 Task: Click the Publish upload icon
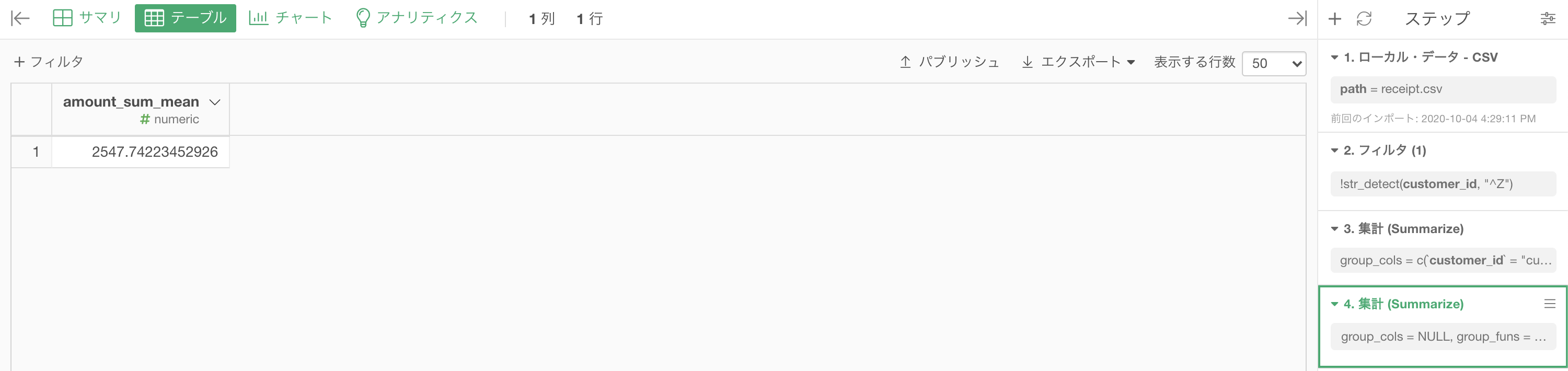905,62
